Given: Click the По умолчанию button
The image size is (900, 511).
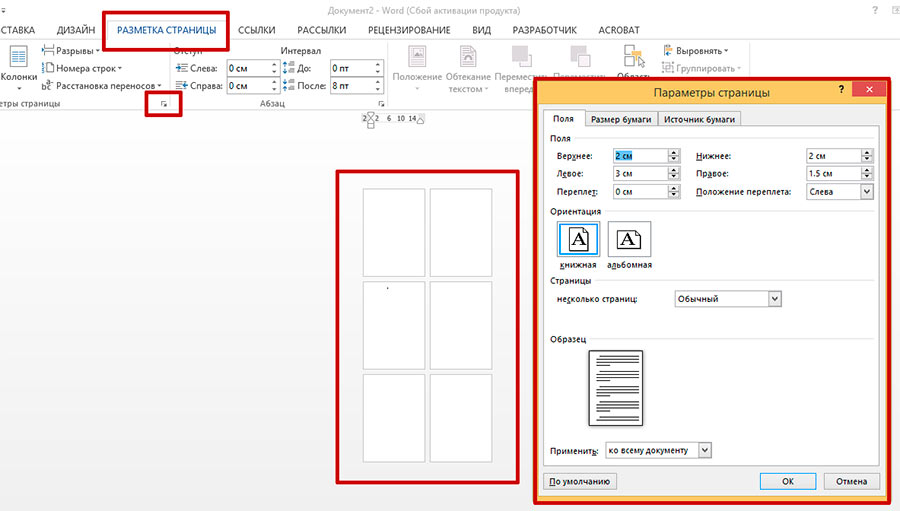Looking at the screenshot, I should coord(580,481).
